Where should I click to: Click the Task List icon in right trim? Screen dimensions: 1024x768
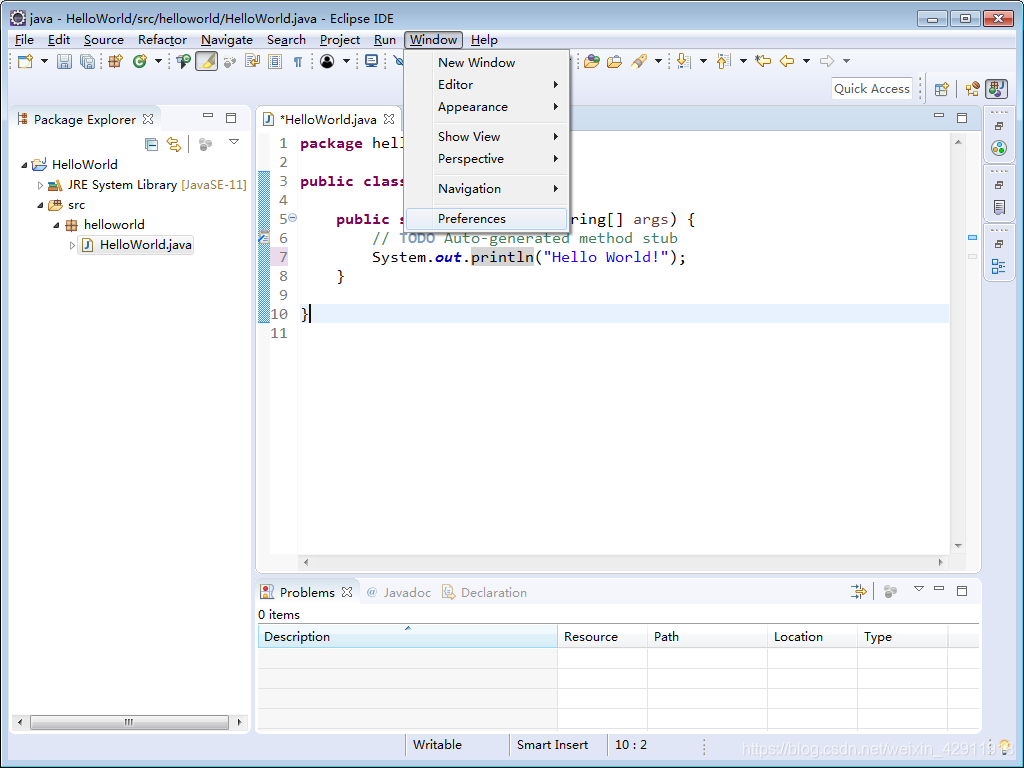point(999,208)
